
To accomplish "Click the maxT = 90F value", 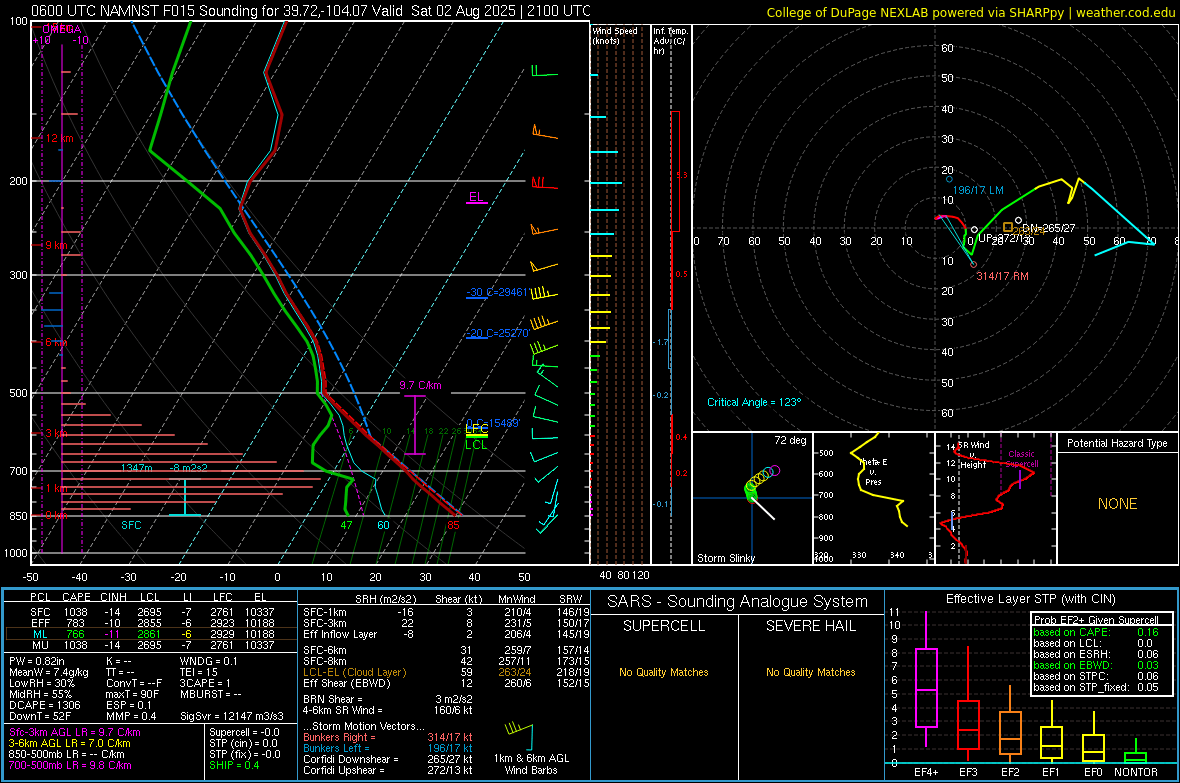I will 132,694.
